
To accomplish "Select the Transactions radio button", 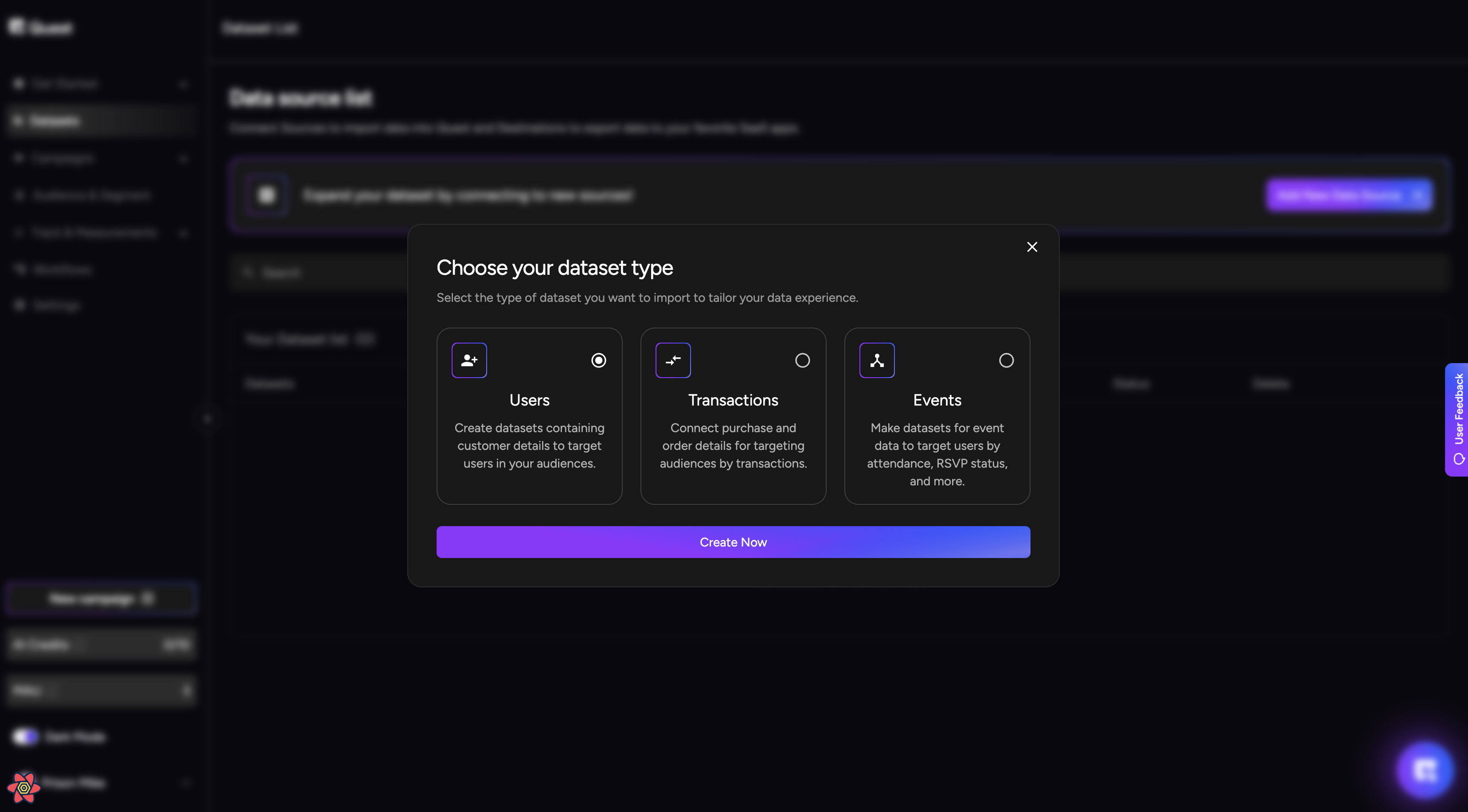I will coord(802,360).
